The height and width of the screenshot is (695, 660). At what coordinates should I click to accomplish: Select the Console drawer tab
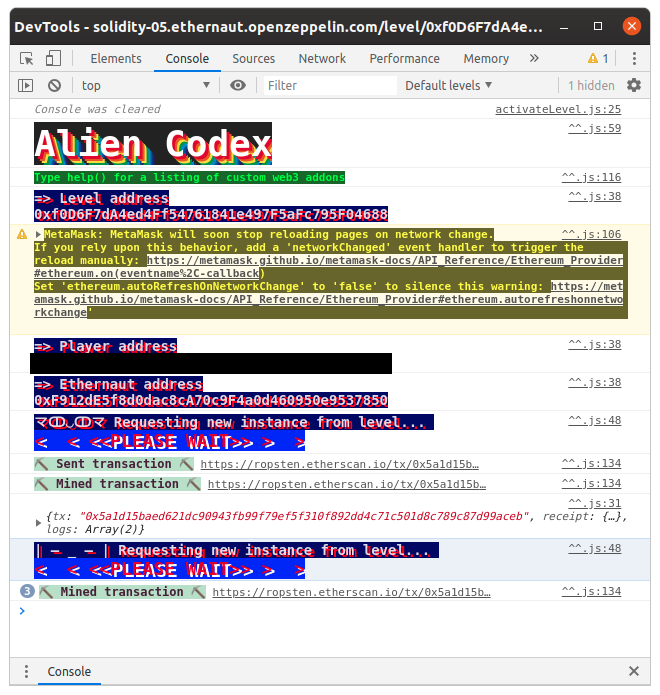pyautogui.click(x=69, y=671)
